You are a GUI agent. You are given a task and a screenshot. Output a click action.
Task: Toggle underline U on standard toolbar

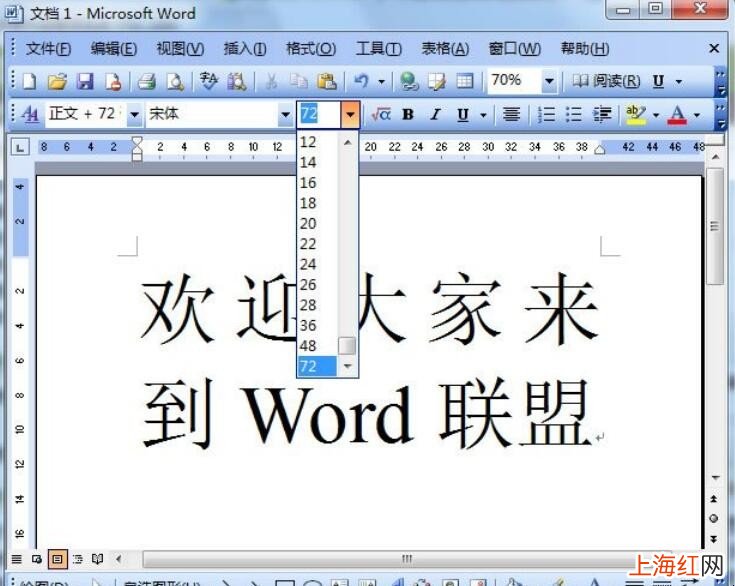coord(658,82)
